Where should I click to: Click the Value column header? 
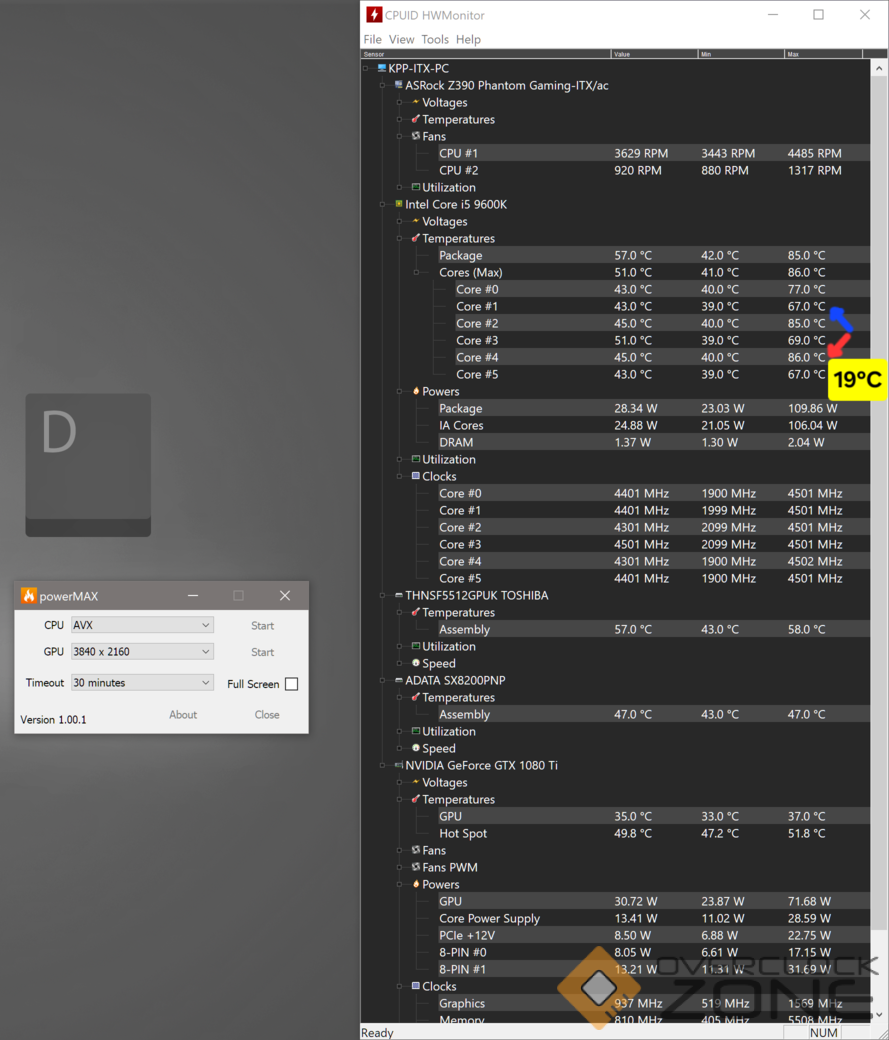click(654, 54)
